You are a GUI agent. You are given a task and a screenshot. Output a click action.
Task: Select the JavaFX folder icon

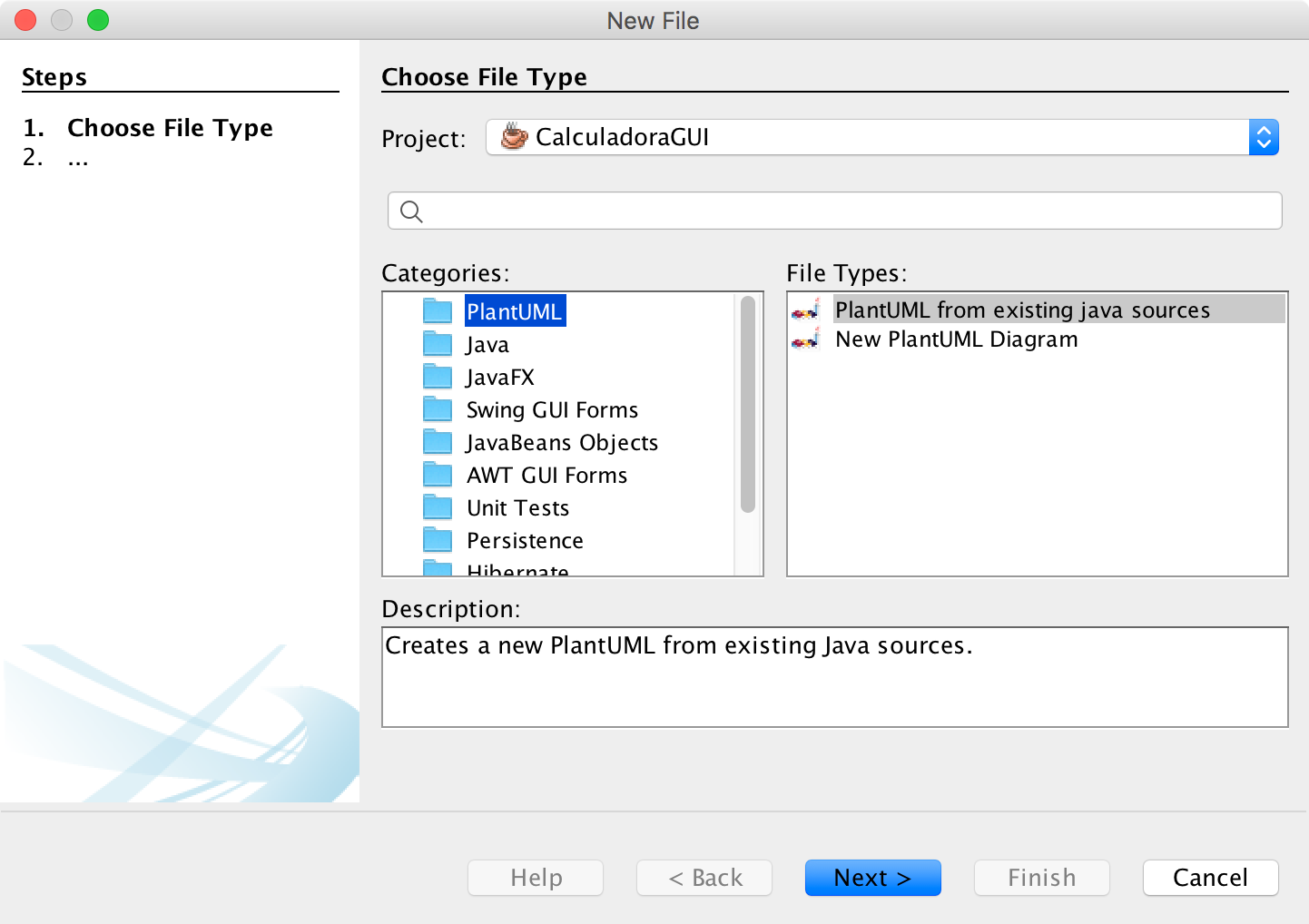point(438,376)
